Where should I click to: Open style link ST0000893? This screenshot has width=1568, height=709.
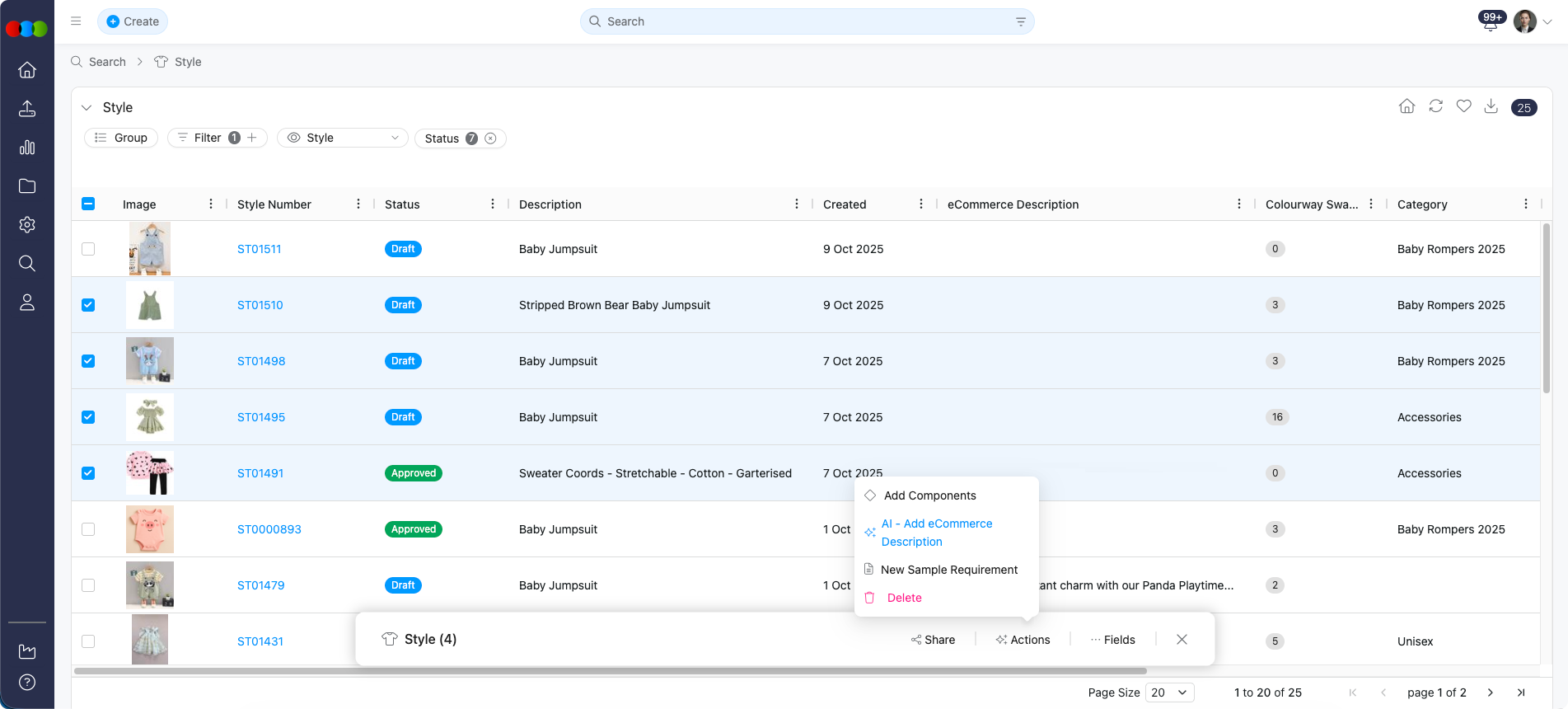[x=269, y=529]
